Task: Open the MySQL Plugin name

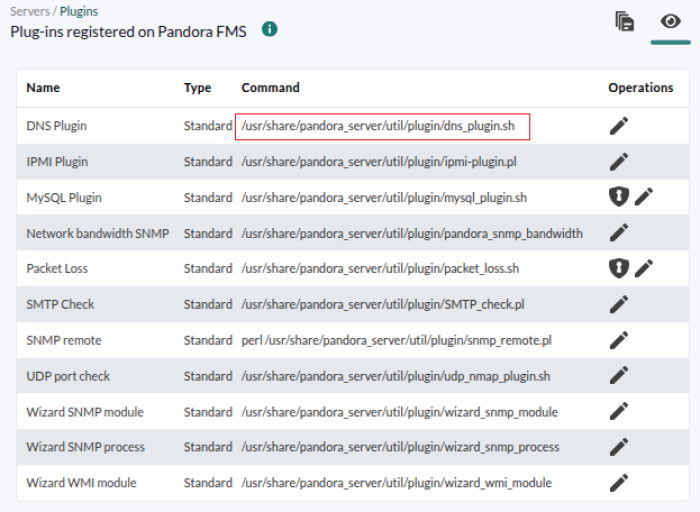Action: (64, 197)
